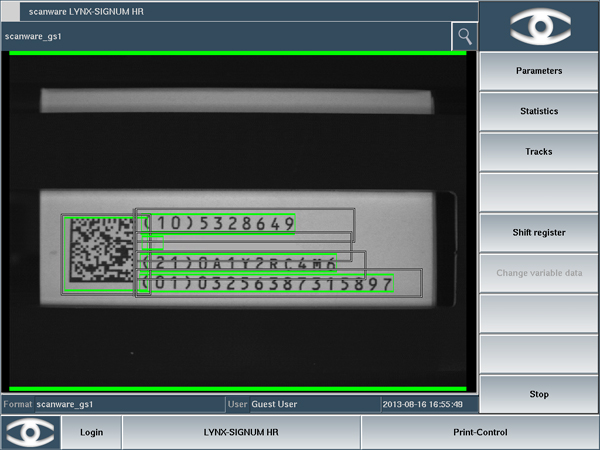The image size is (600, 450).
Task: Open the Tracks view
Action: point(539,152)
